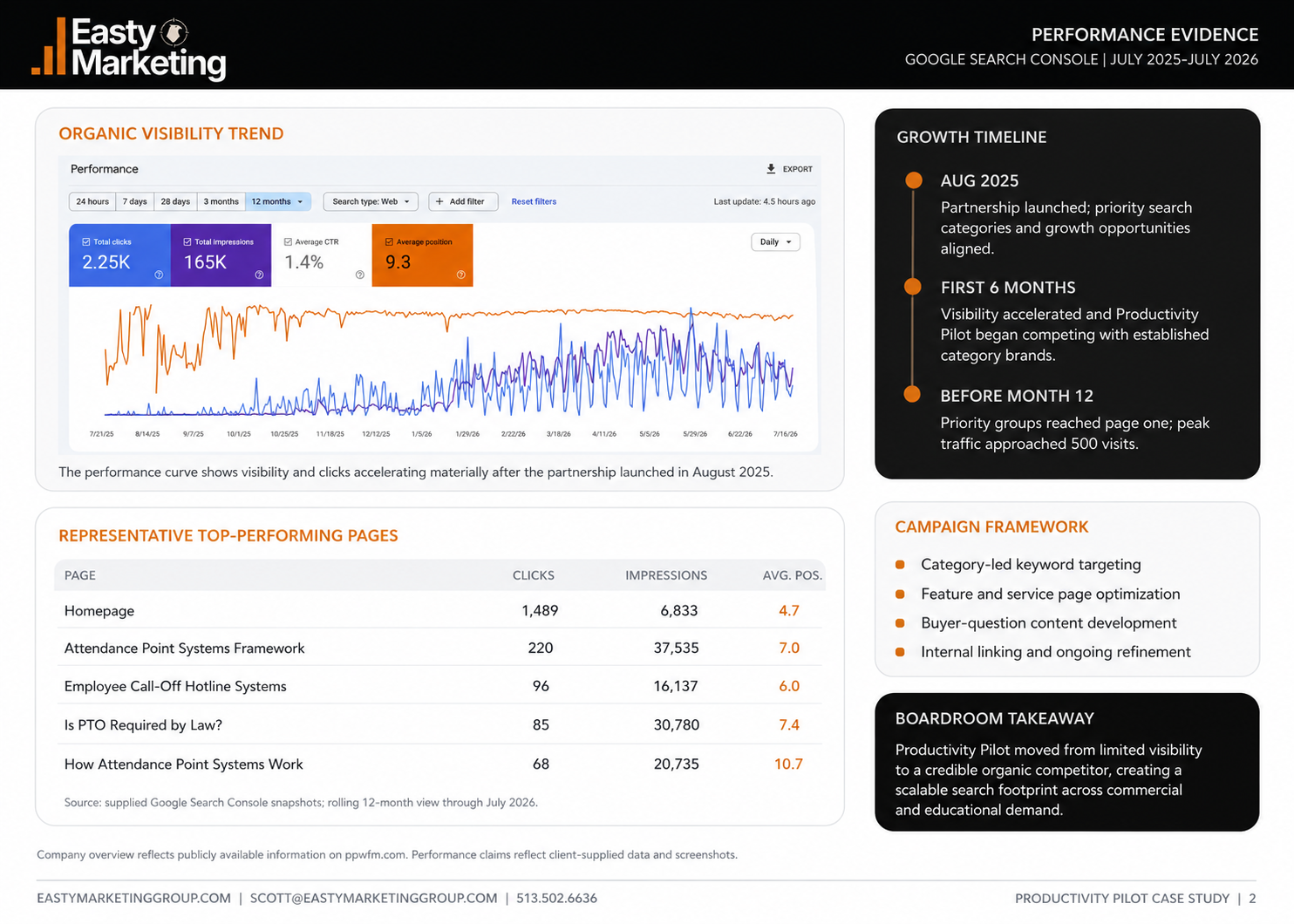
Task: Click the Reset filters link
Action: tap(534, 201)
